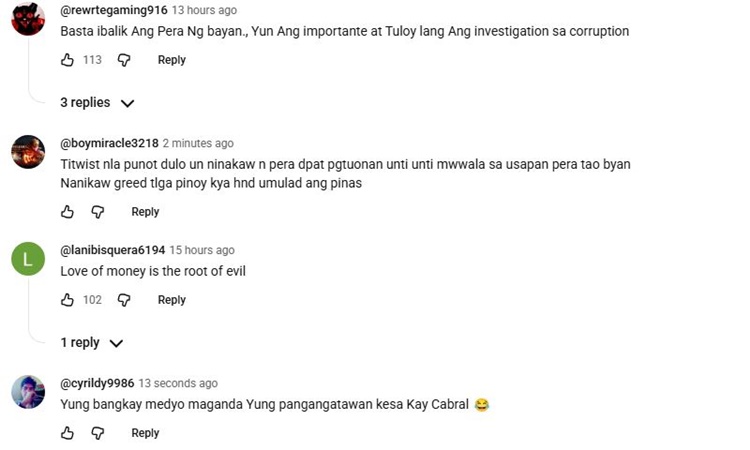The image size is (750, 450).
Task: Like @cyrildy9986's comment
Action: coord(67,433)
